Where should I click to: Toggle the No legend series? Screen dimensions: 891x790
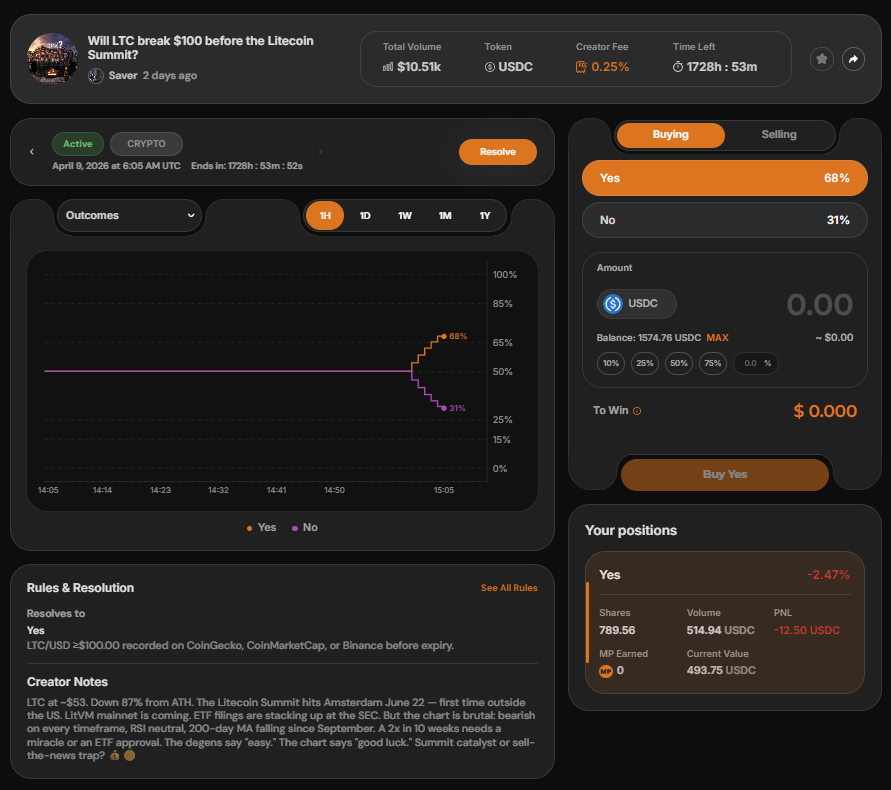click(x=305, y=527)
